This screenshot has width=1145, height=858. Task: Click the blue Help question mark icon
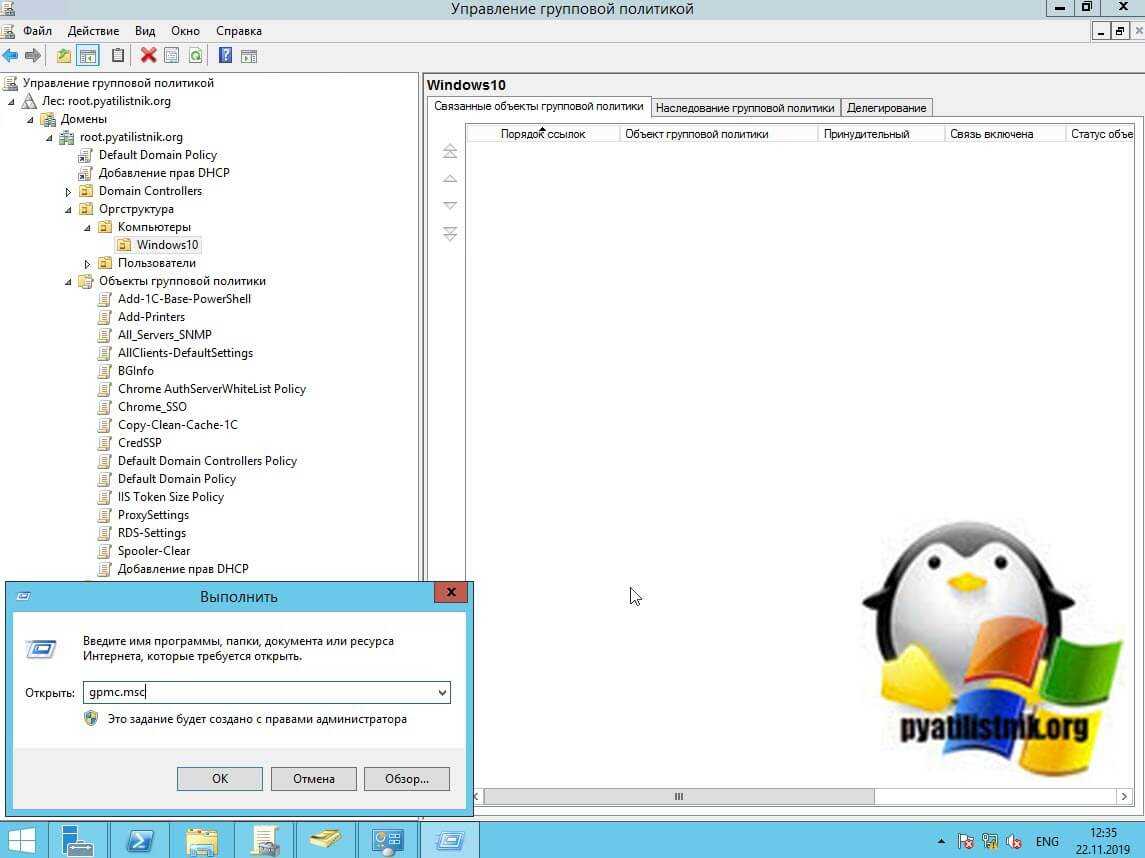tap(225, 56)
